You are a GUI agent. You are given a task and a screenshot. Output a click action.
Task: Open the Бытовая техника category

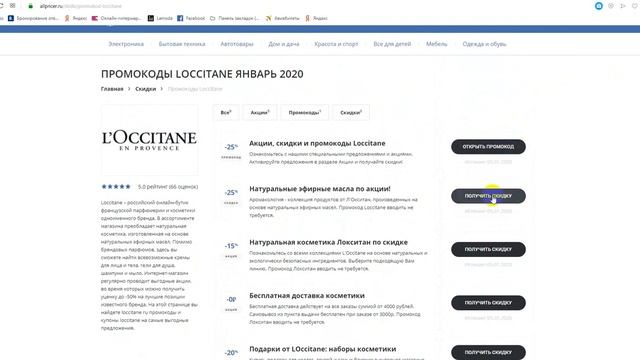[182, 44]
